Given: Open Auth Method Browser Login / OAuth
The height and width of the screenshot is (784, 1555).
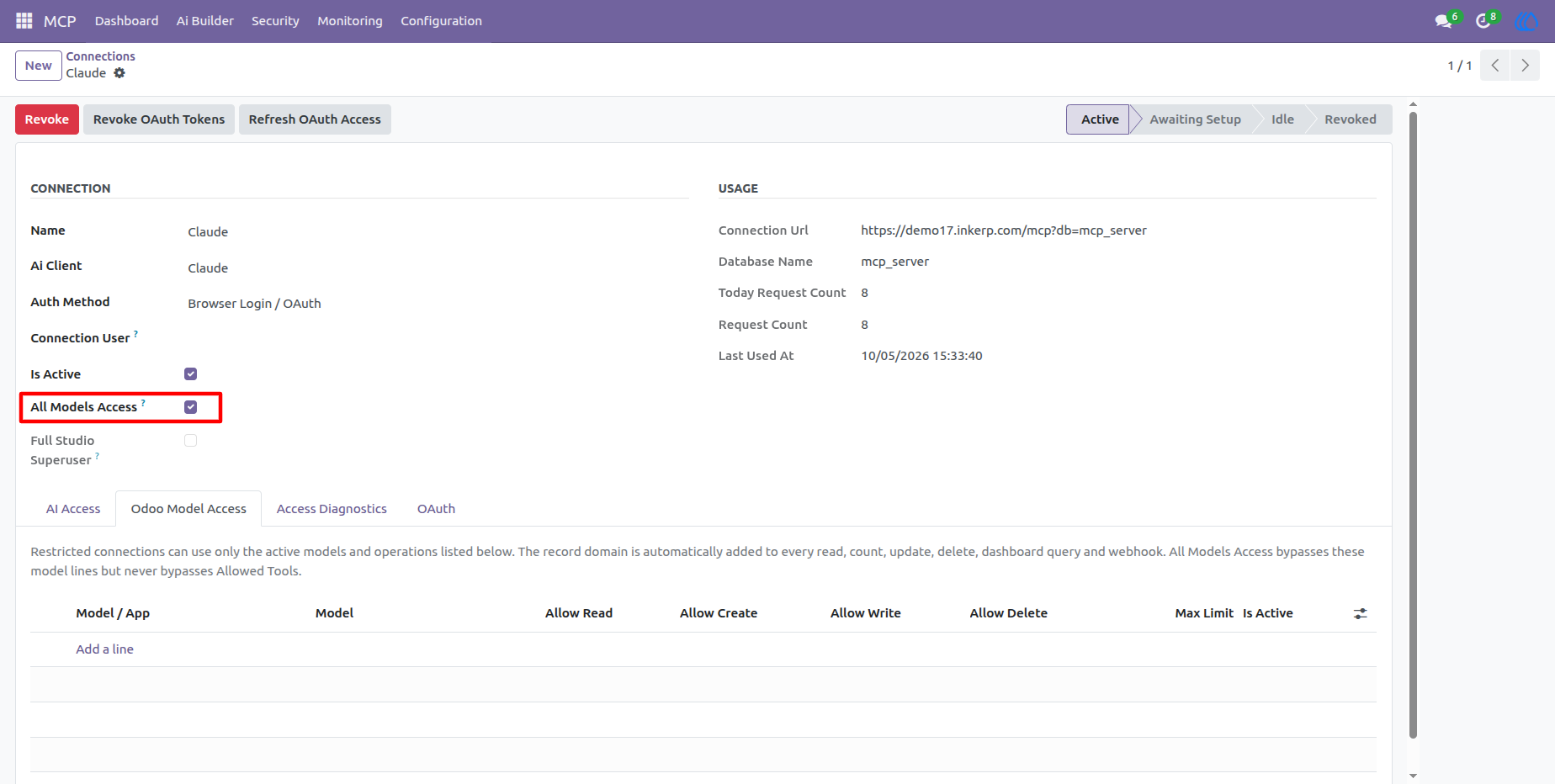Looking at the screenshot, I should (x=254, y=304).
